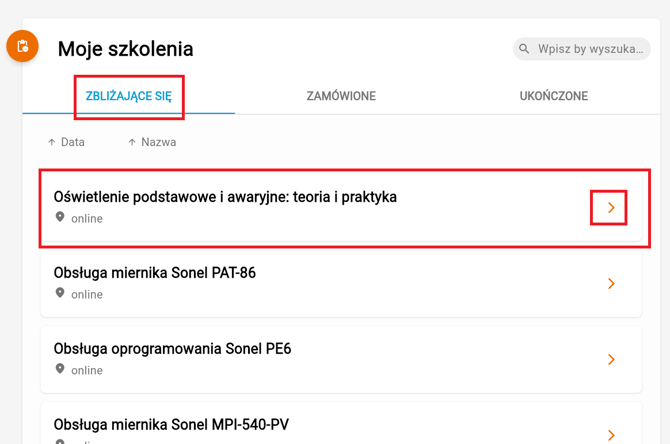Click location pin under Oświetlenie podstawowe
670x444 pixels.
(x=60, y=217)
